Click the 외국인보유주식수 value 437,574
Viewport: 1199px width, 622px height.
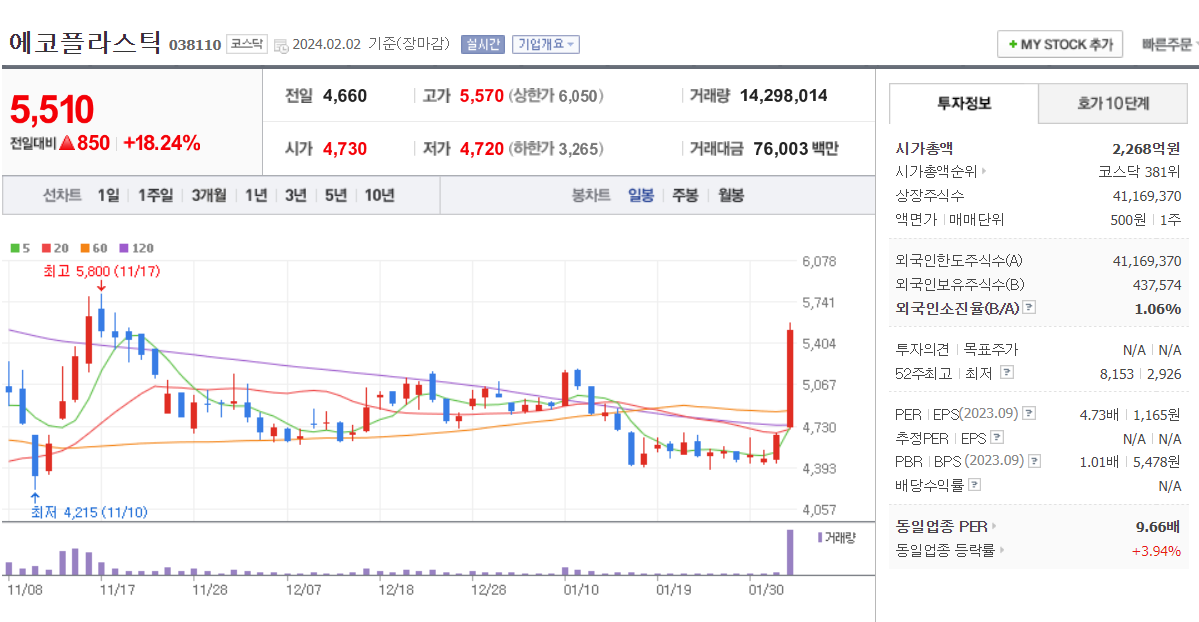[1157, 285]
